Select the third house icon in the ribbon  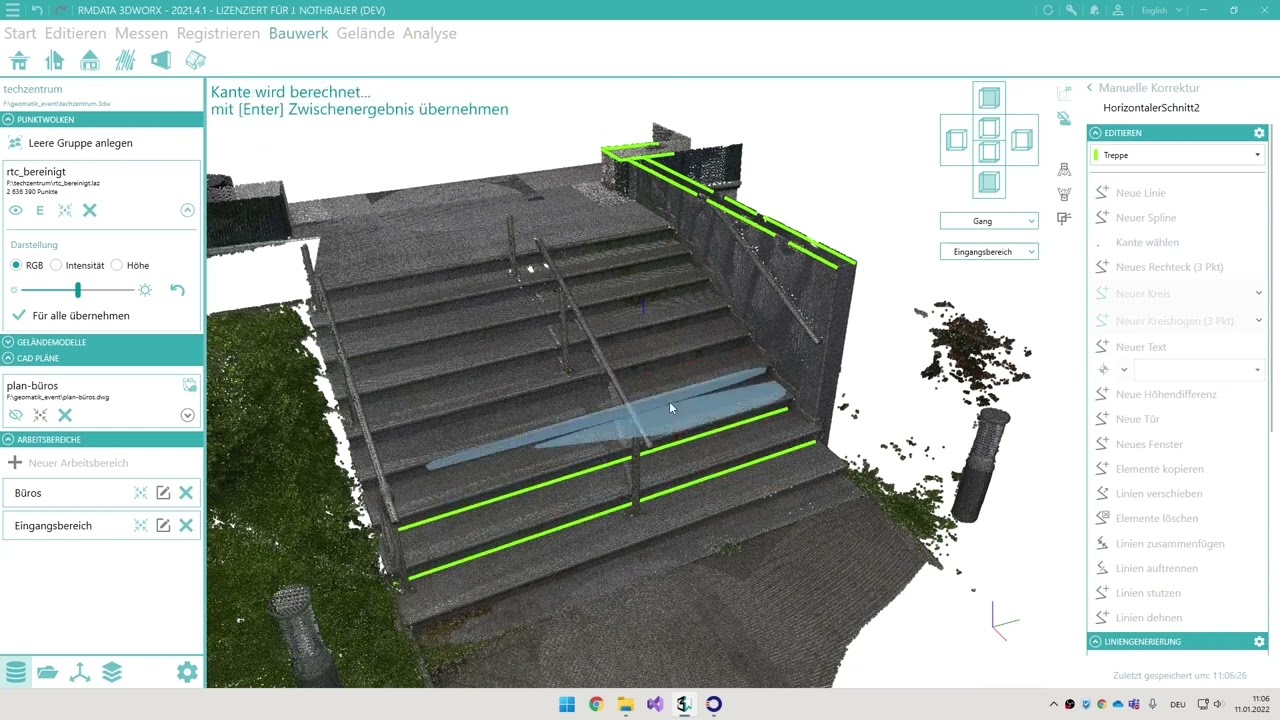coord(90,61)
